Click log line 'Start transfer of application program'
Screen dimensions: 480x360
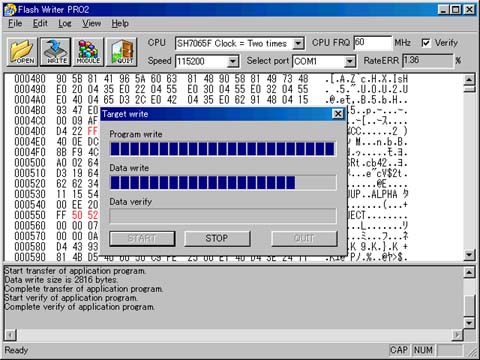pos(75,271)
